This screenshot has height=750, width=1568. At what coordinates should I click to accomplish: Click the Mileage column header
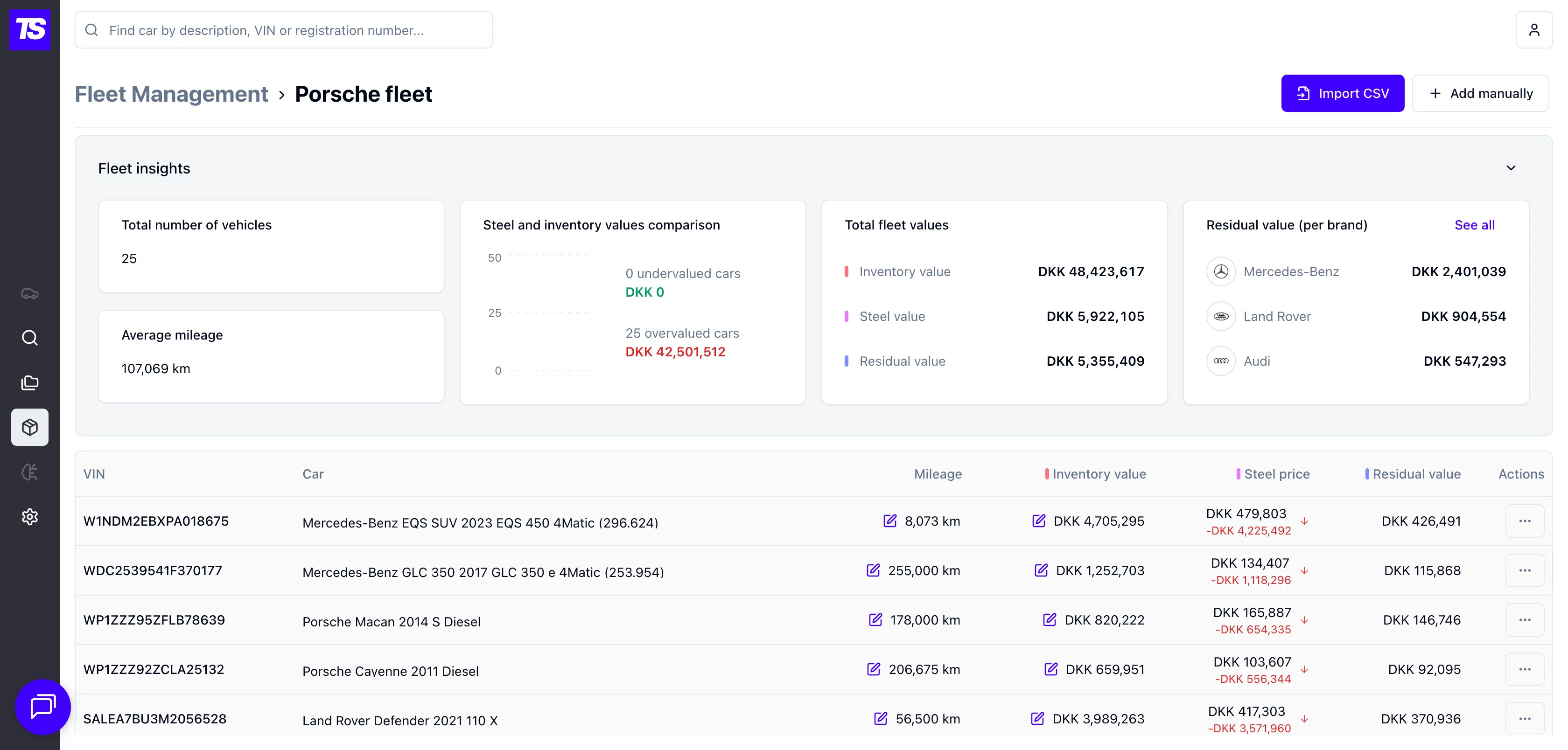(x=938, y=474)
